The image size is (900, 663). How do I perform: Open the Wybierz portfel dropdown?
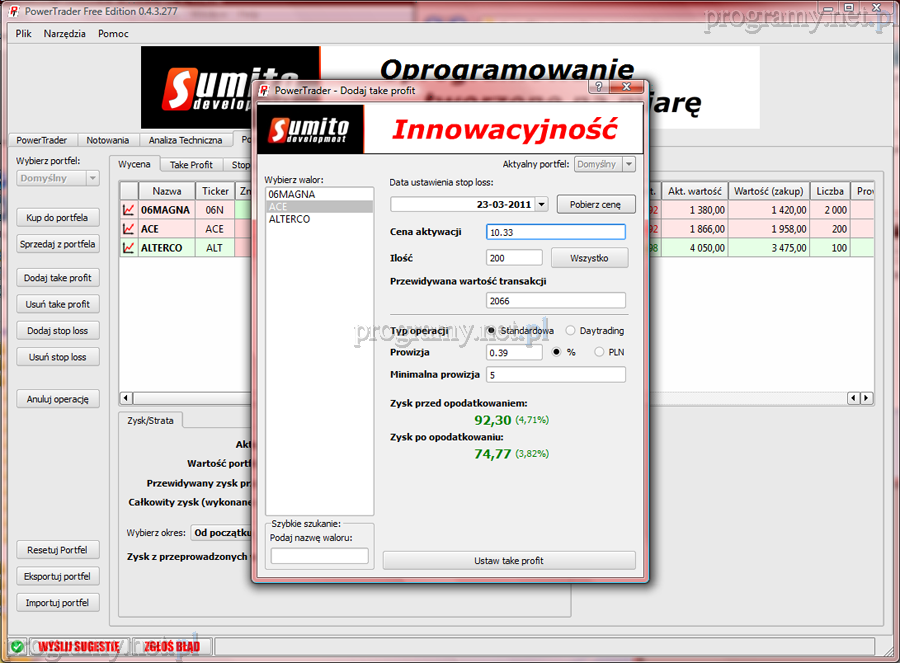(x=92, y=178)
